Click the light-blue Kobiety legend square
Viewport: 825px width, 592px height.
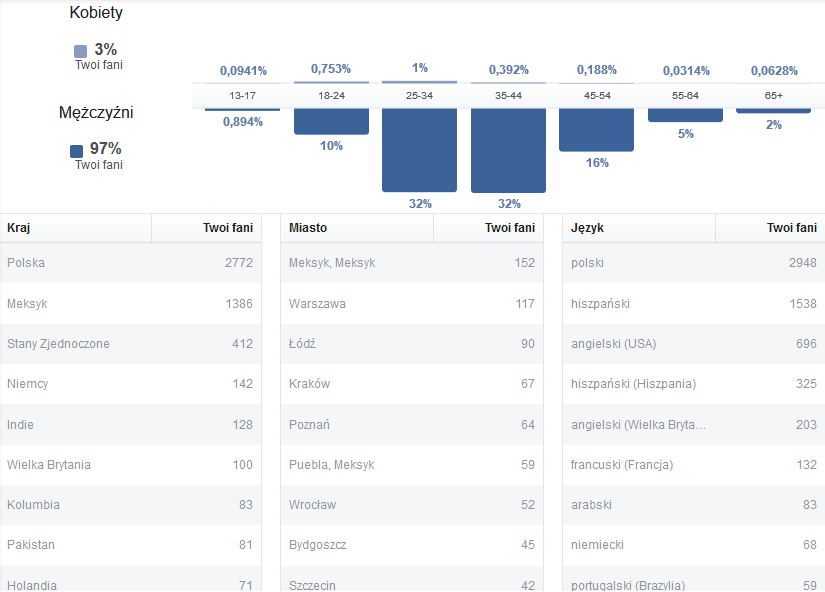click(x=80, y=51)
